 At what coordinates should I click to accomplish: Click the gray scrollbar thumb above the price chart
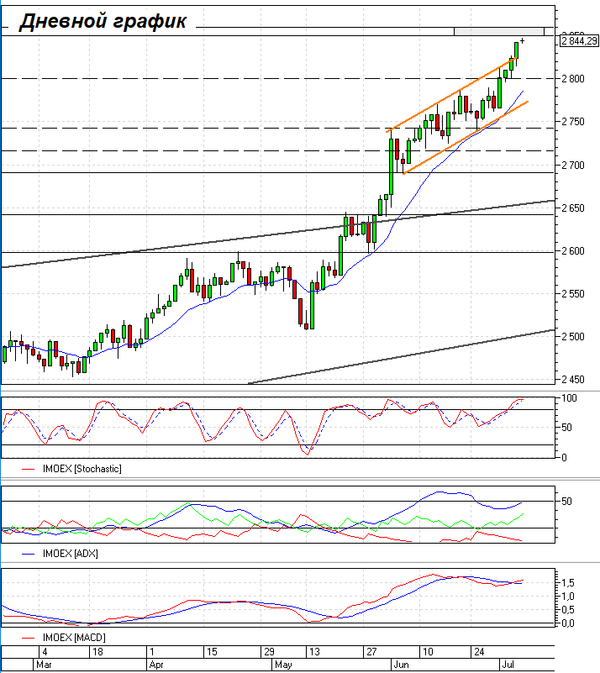pos(499,31)
